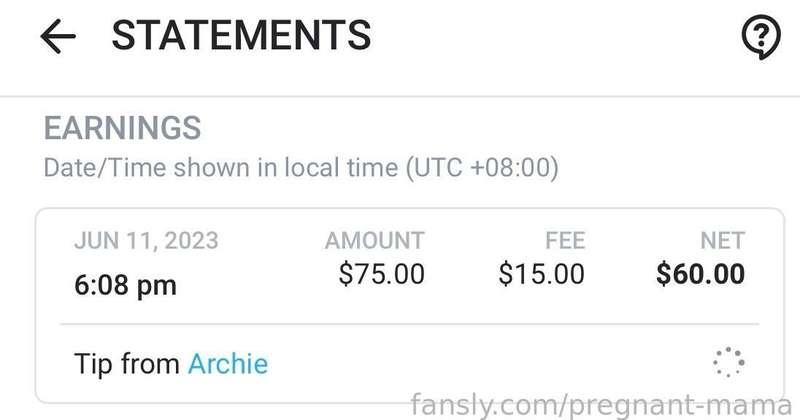The width and height of the screenshot is (800, 420).
Task: Open the Jun 11 earnings card
Action: [x=410, y=306]
